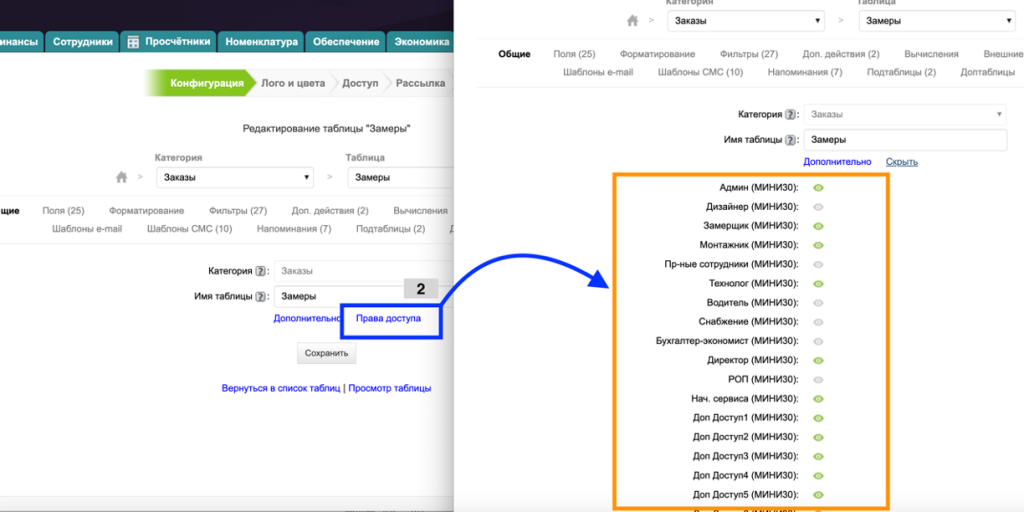The image size is (1024, 512).
Task: Enable access eye for Дизайнер (МИНИЗО)
Action: (x=818, y=207)
